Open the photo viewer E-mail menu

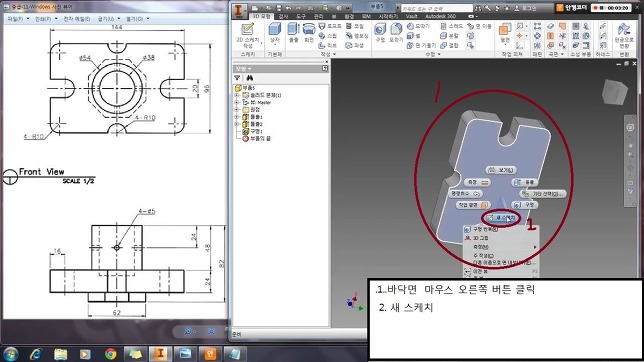point(76,19)
